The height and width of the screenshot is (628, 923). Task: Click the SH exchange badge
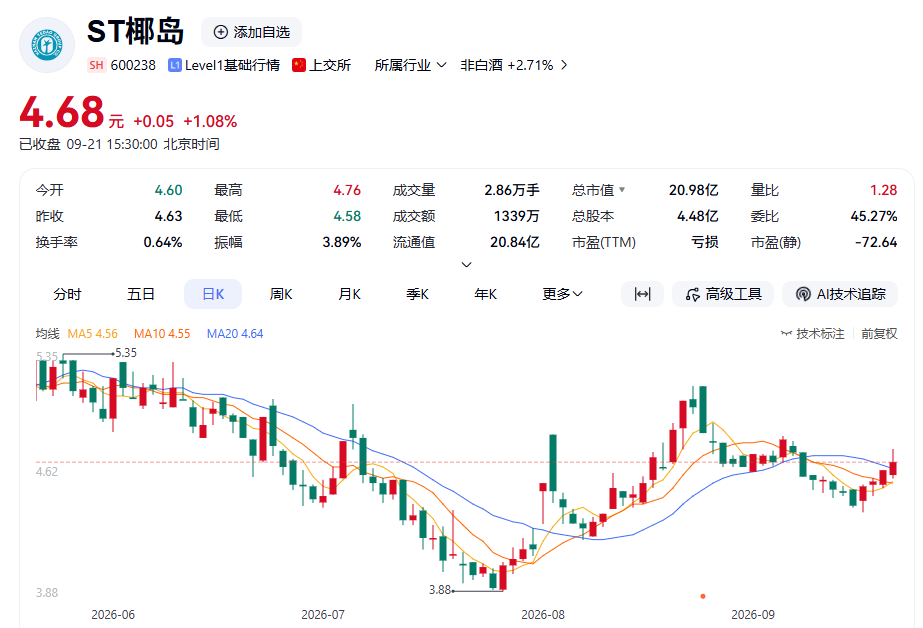[x=97, y=65]
